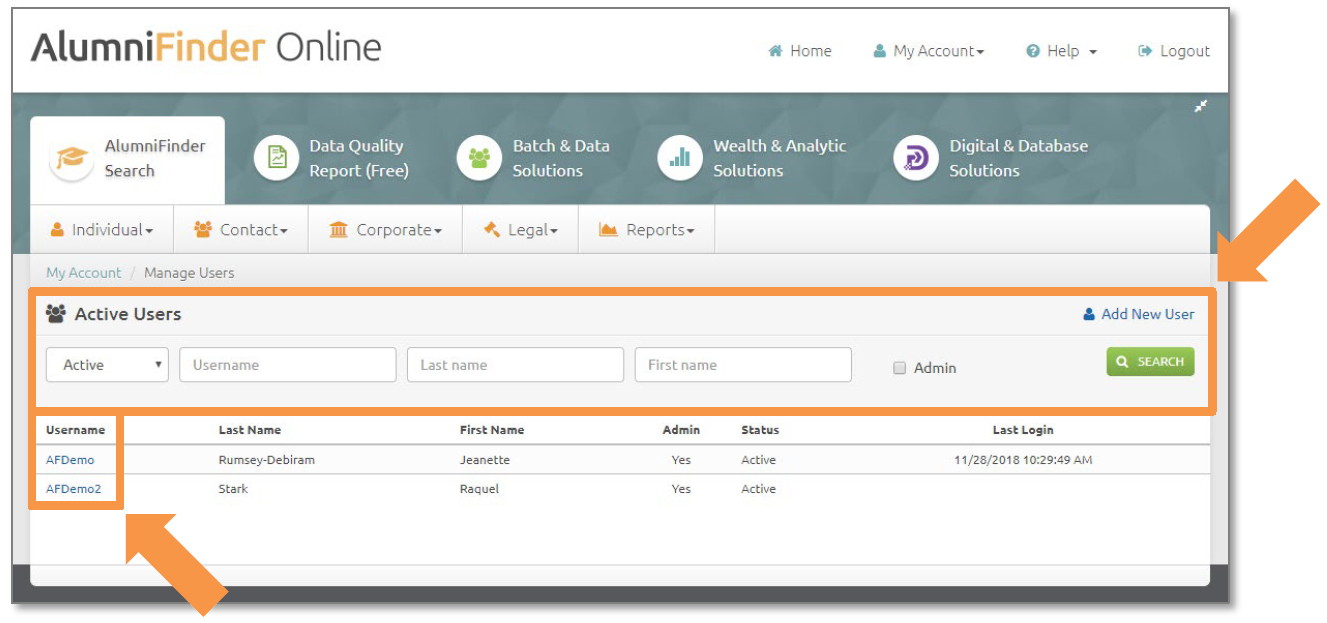Click the Admin column header
This screenshot has height=623, width=1327.
[x=681, y=430]
